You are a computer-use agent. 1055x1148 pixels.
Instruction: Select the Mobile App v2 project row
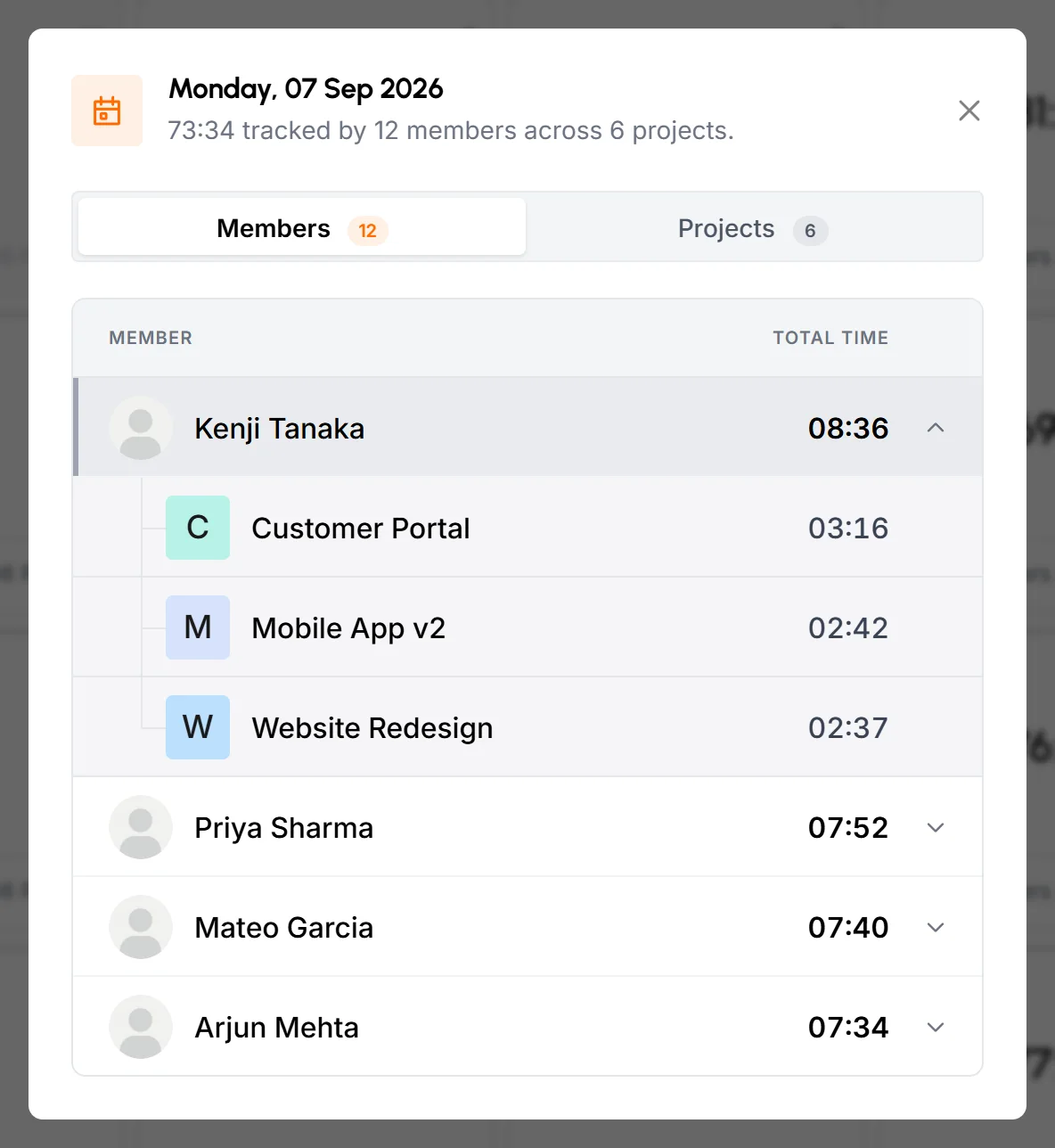coord(527,627)
